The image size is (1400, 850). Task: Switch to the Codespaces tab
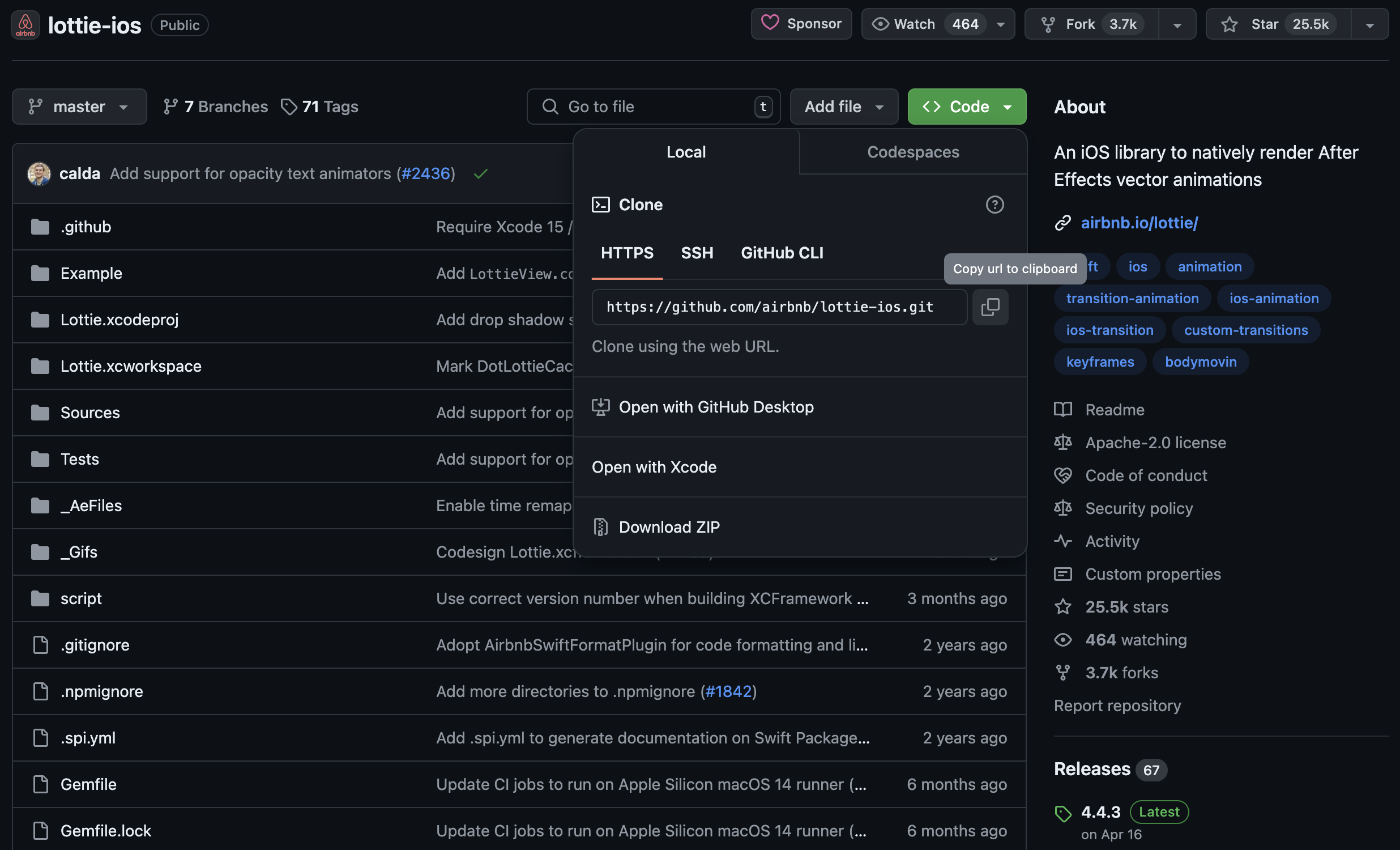(912, 152)
